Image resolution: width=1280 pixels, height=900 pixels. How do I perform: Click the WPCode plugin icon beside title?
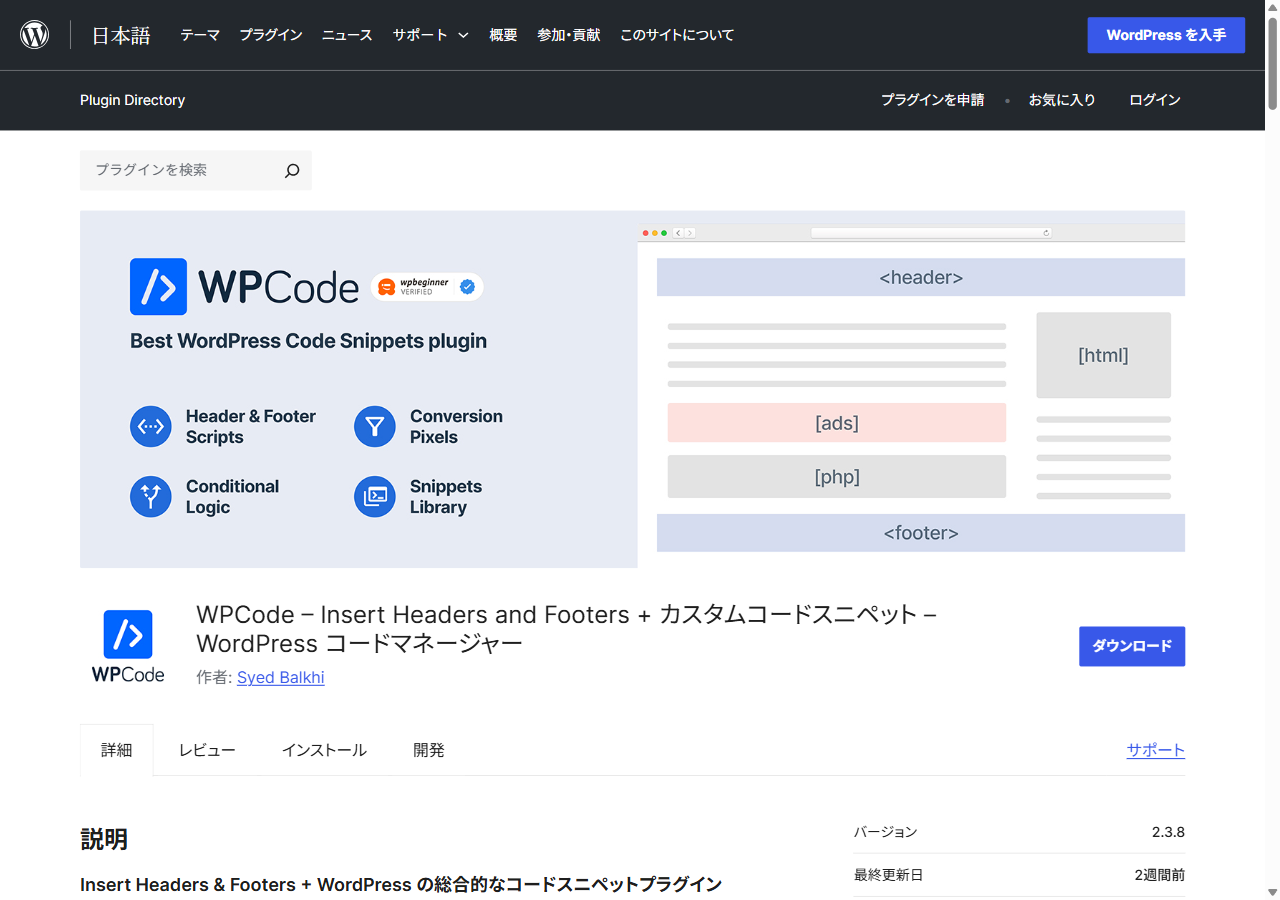click(128, 646)
